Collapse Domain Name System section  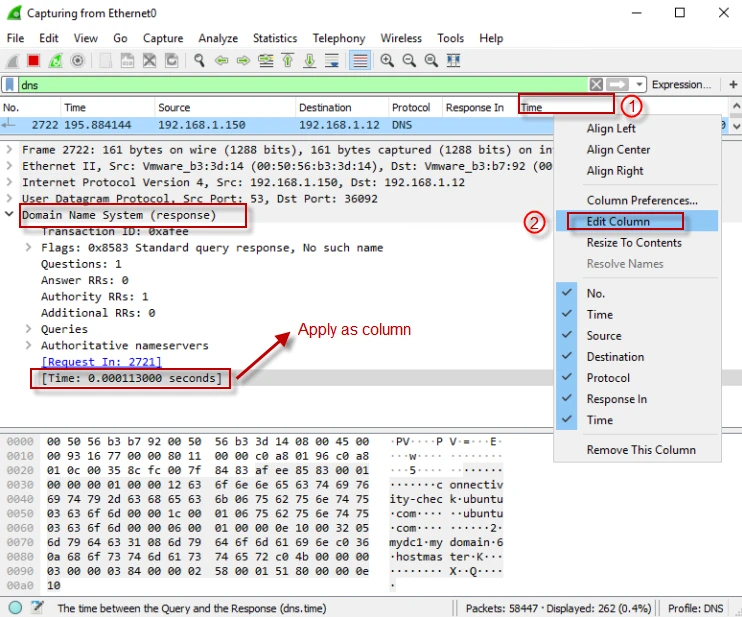coord(10,215)
